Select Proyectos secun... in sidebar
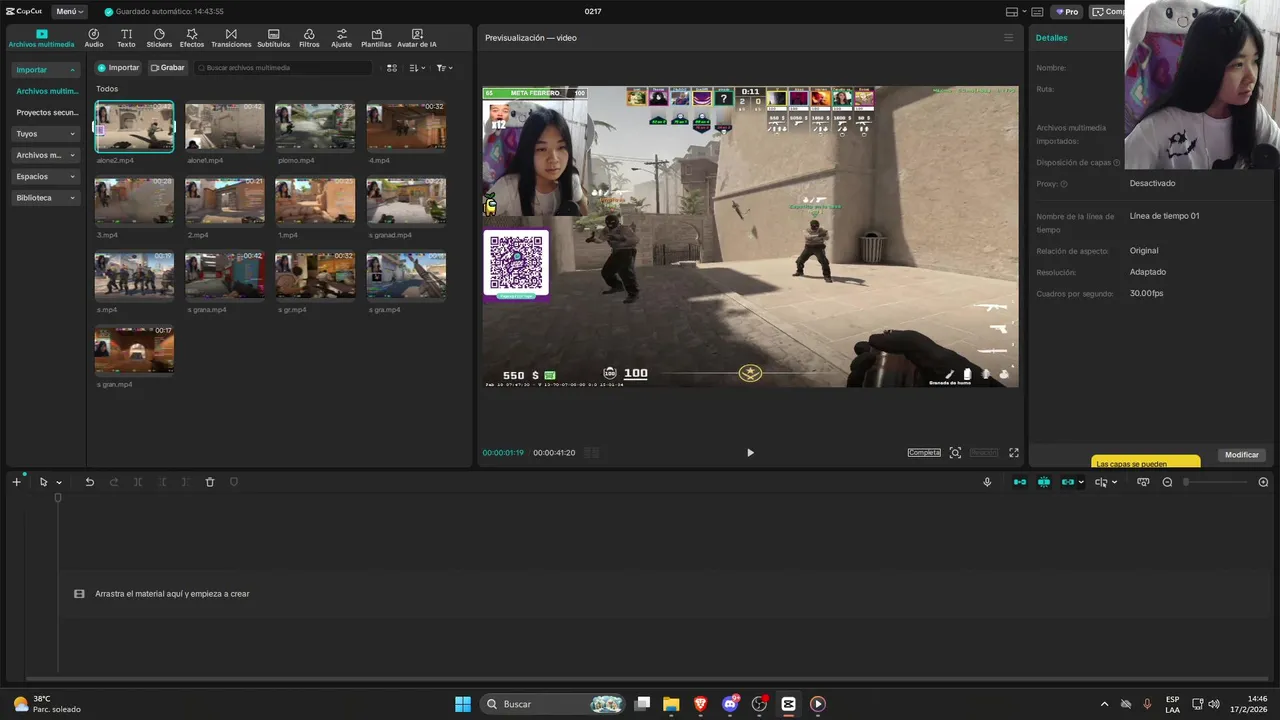Image resolution: width=1280 pixels, height=720 pixels. pos(47,113)
